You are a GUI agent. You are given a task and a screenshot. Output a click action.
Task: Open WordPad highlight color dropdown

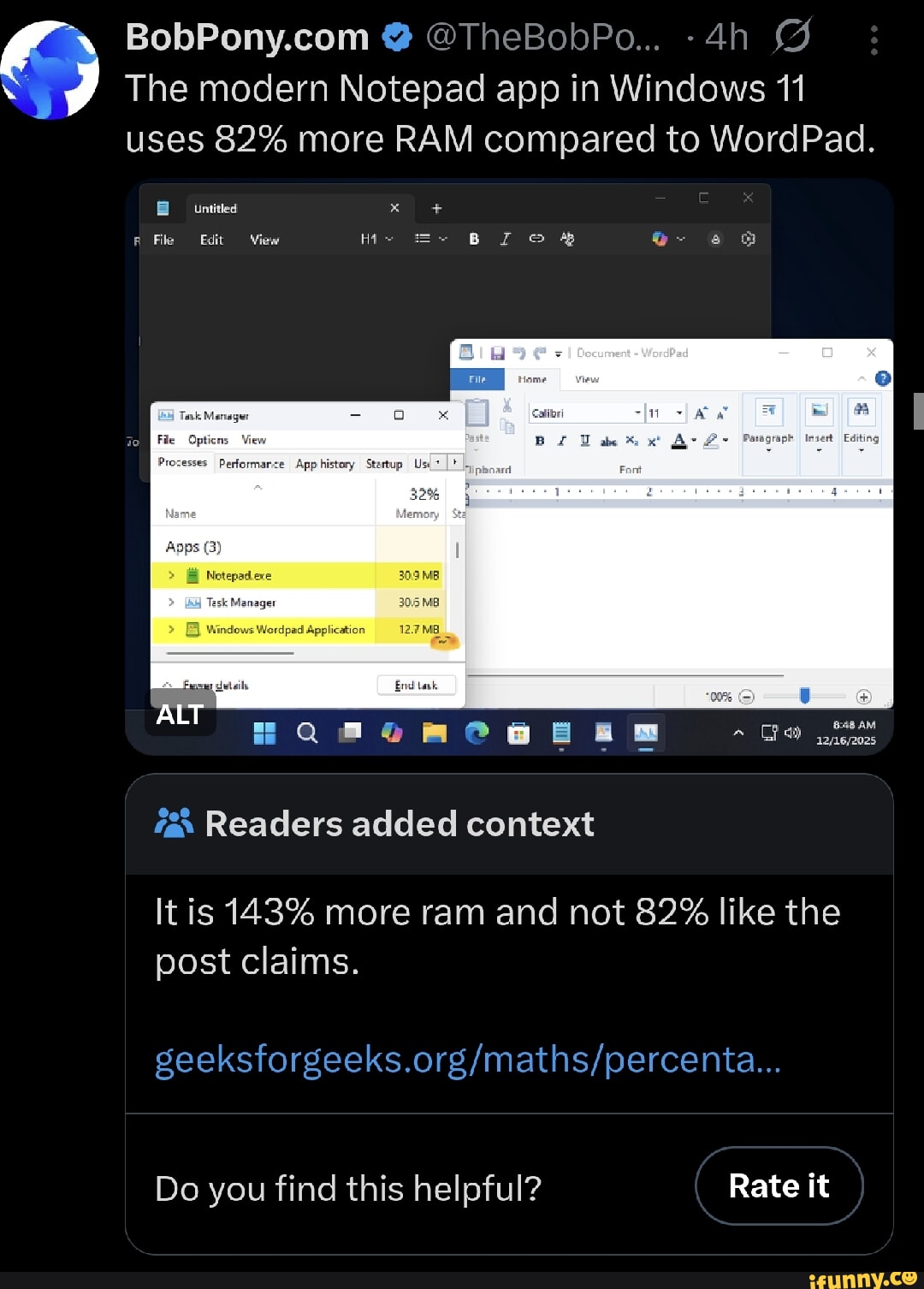[x=725, y=441]
